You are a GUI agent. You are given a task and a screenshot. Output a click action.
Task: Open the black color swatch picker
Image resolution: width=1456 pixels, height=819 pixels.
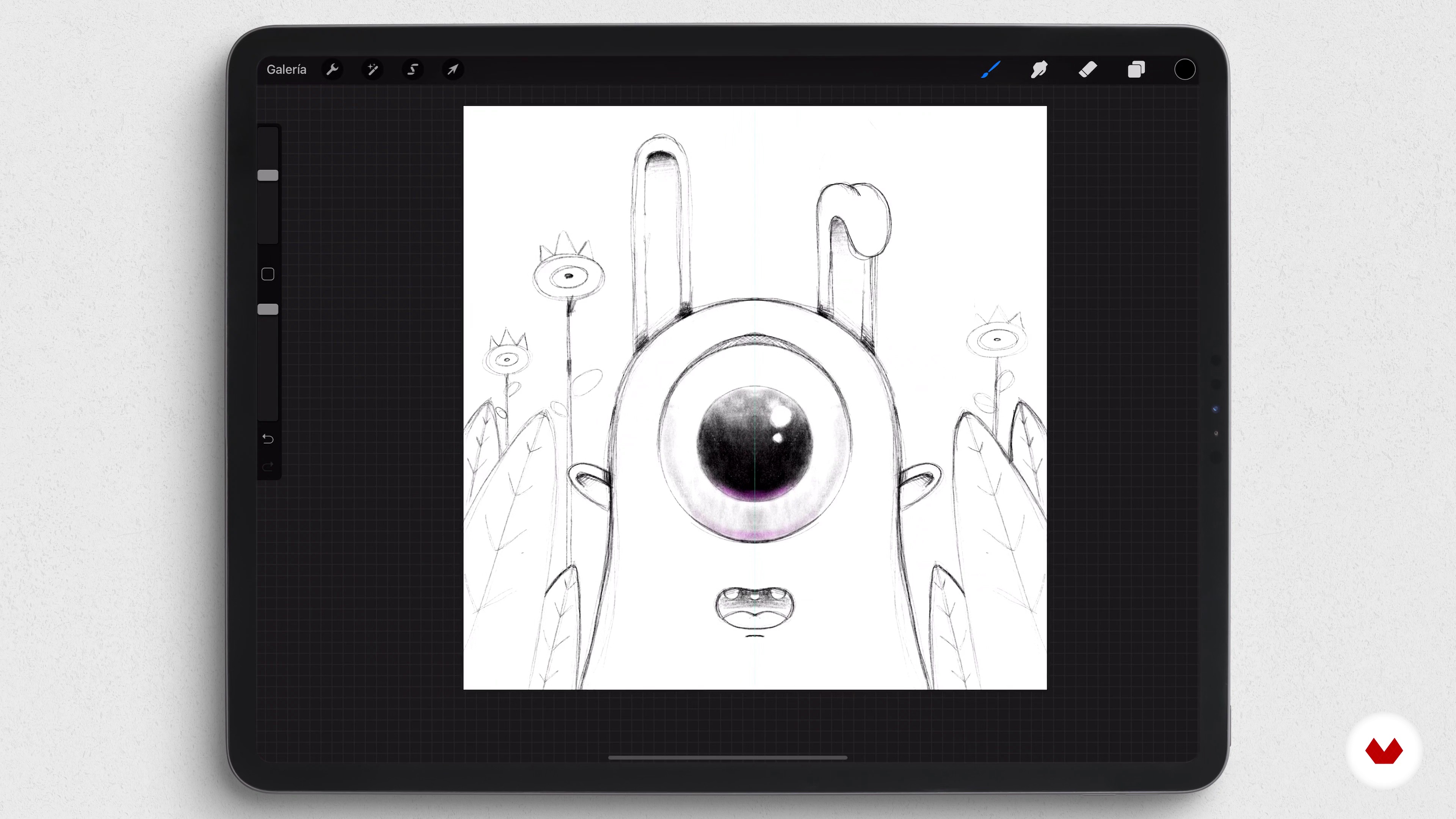pos(1185,69)
